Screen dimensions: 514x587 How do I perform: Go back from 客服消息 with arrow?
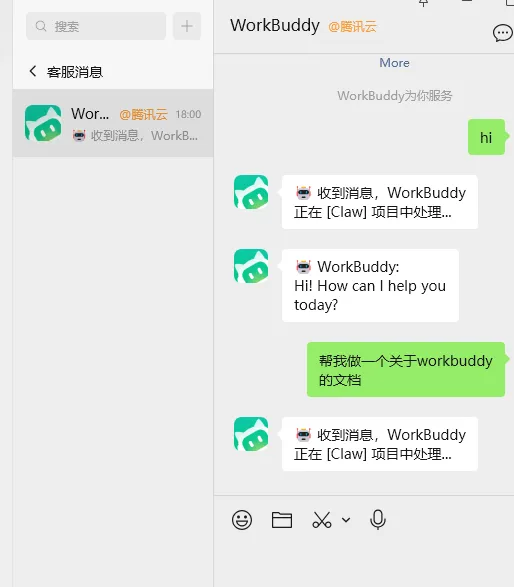(x=33, y=71)
